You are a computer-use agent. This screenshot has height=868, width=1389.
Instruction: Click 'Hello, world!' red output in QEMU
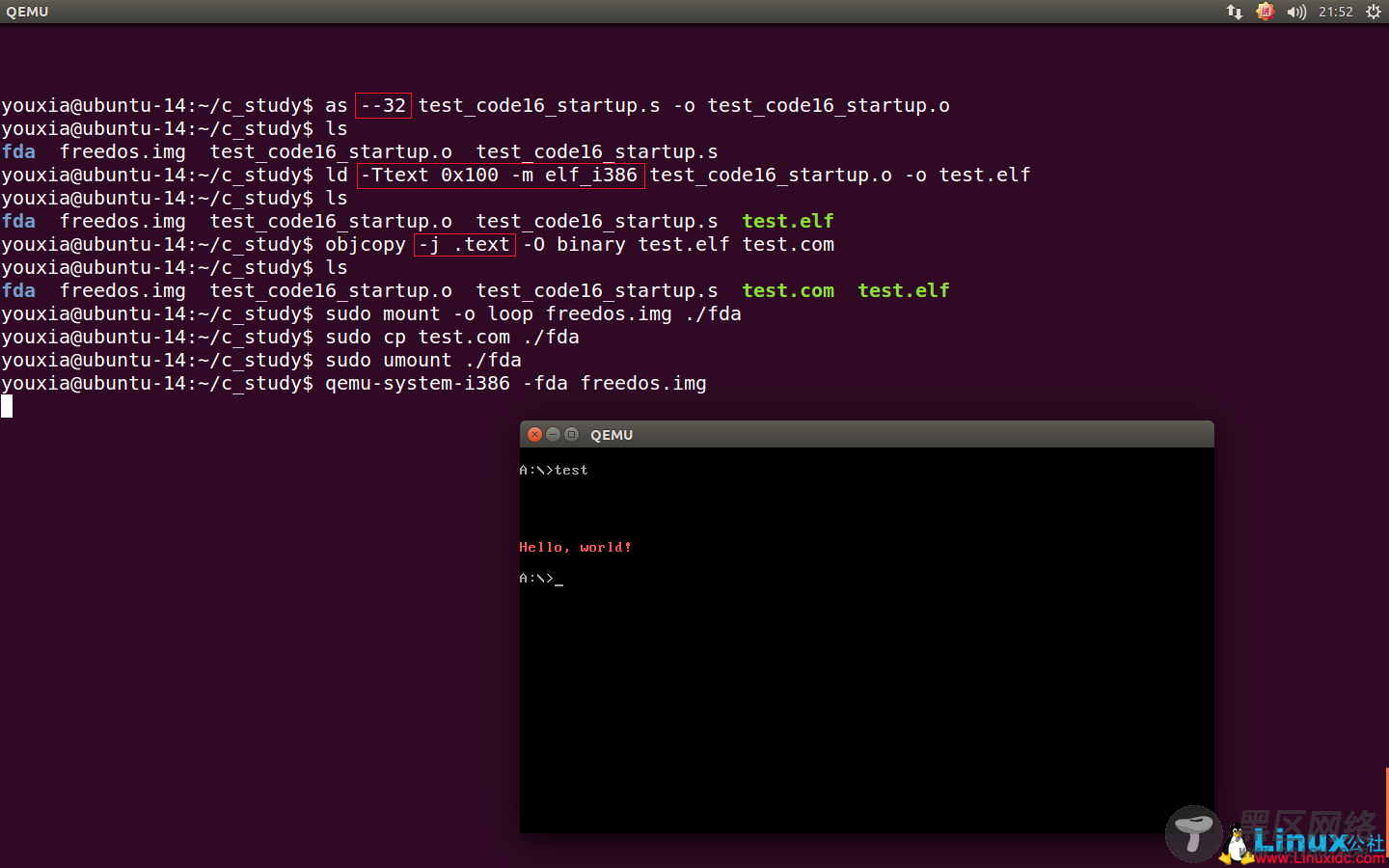pyautogui.click(x=575, y=547)
